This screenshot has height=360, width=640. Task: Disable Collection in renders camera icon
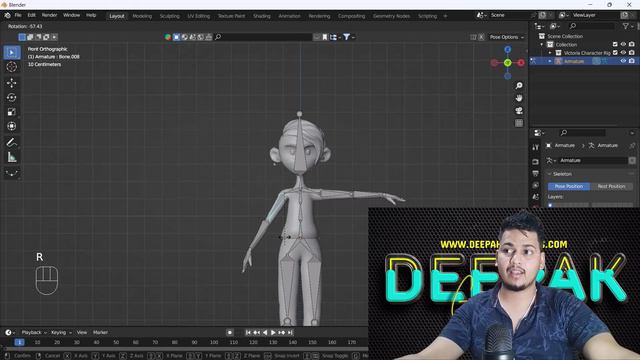632,44
